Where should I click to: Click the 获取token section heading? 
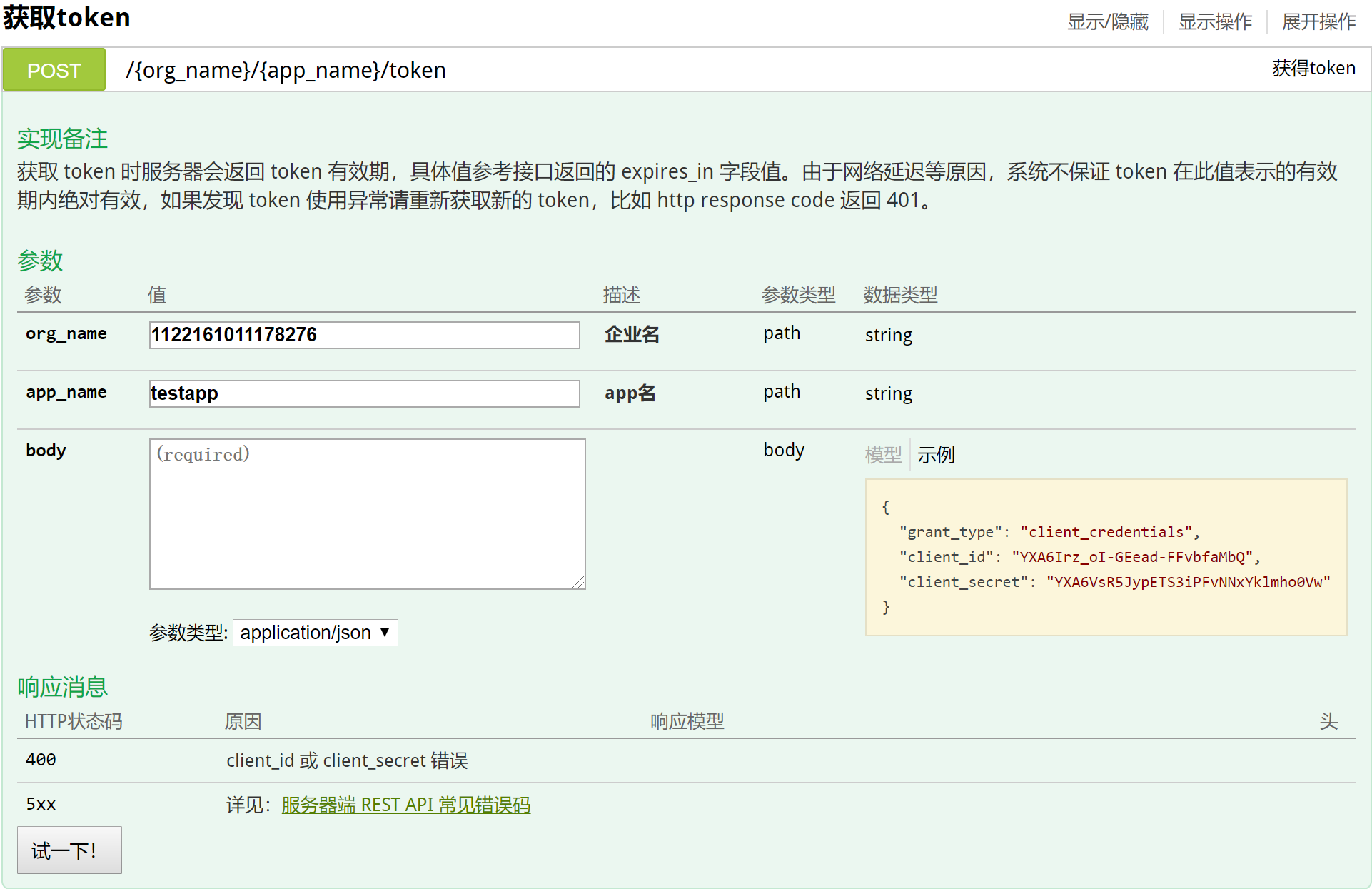coord(66,17)
